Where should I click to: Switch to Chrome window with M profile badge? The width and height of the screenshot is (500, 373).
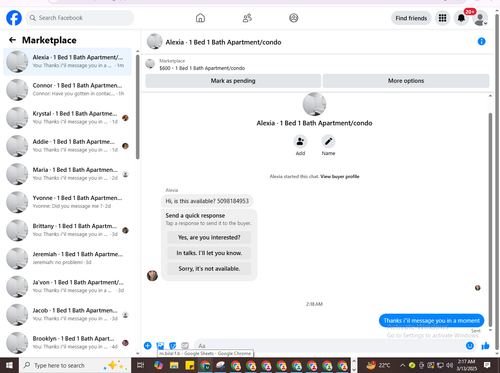point(205,365)
